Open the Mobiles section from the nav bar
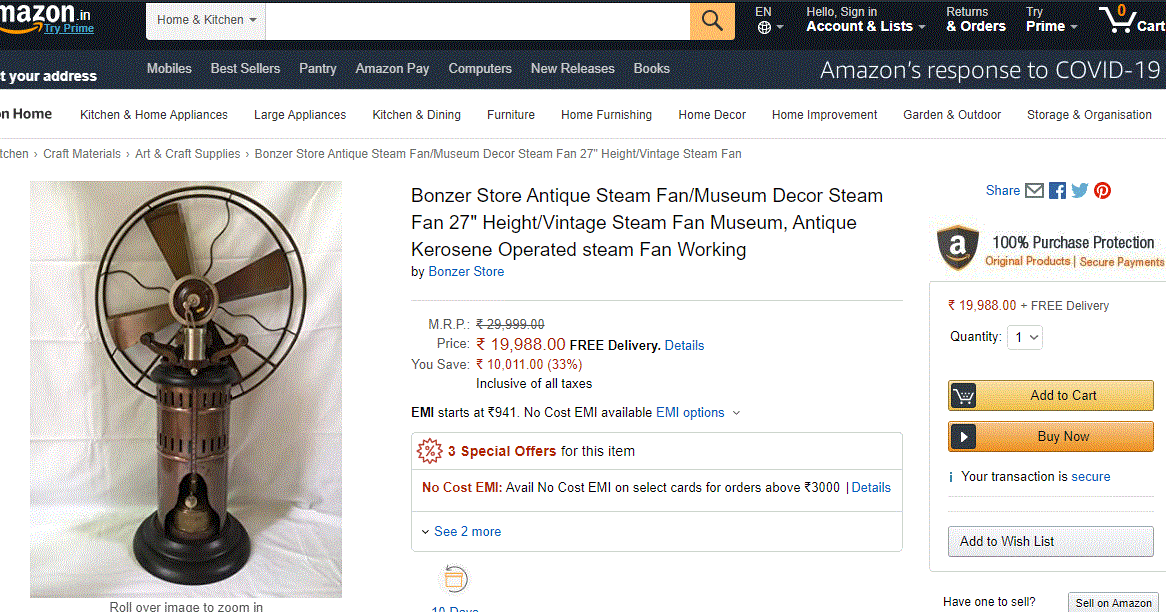 [169, 69]
